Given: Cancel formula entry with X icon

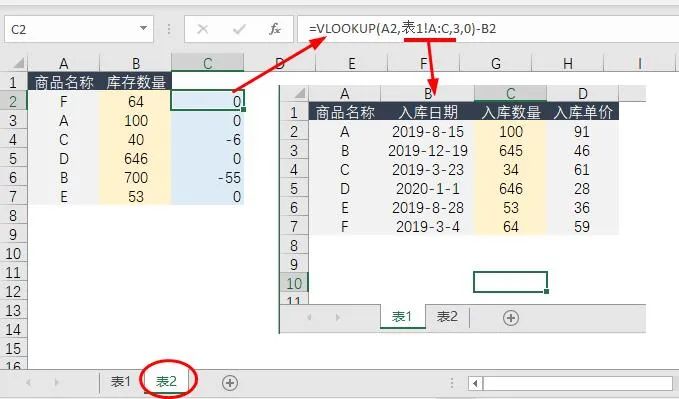Looking at the screenshot, I should [x=202, y=29].
